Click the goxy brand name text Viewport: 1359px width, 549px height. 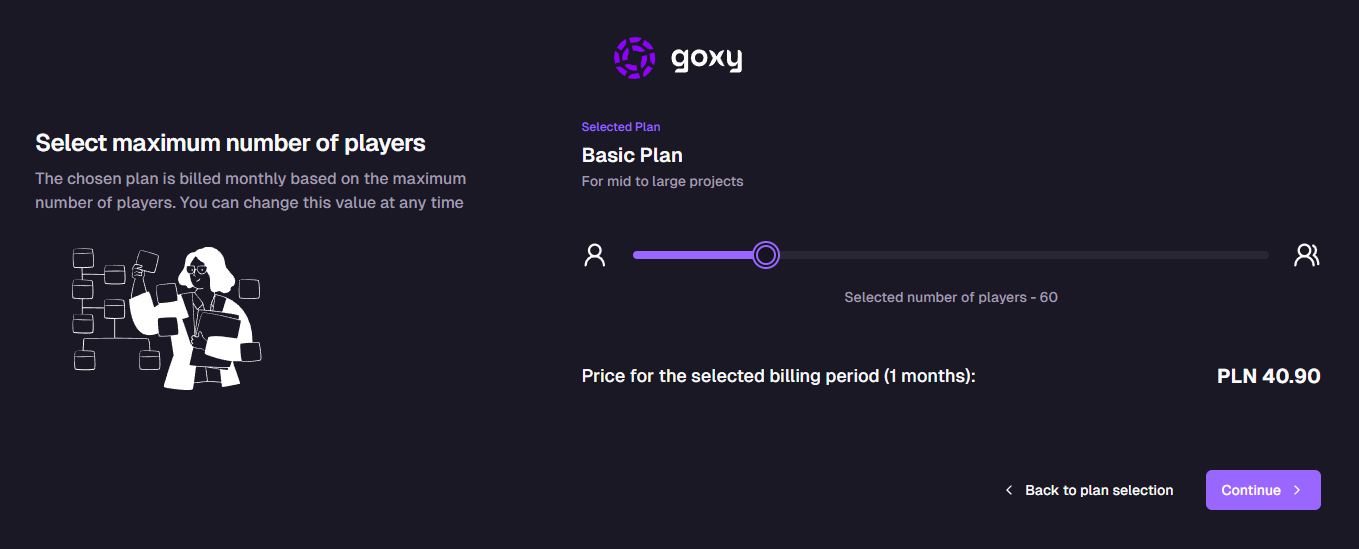coord(706,59)
